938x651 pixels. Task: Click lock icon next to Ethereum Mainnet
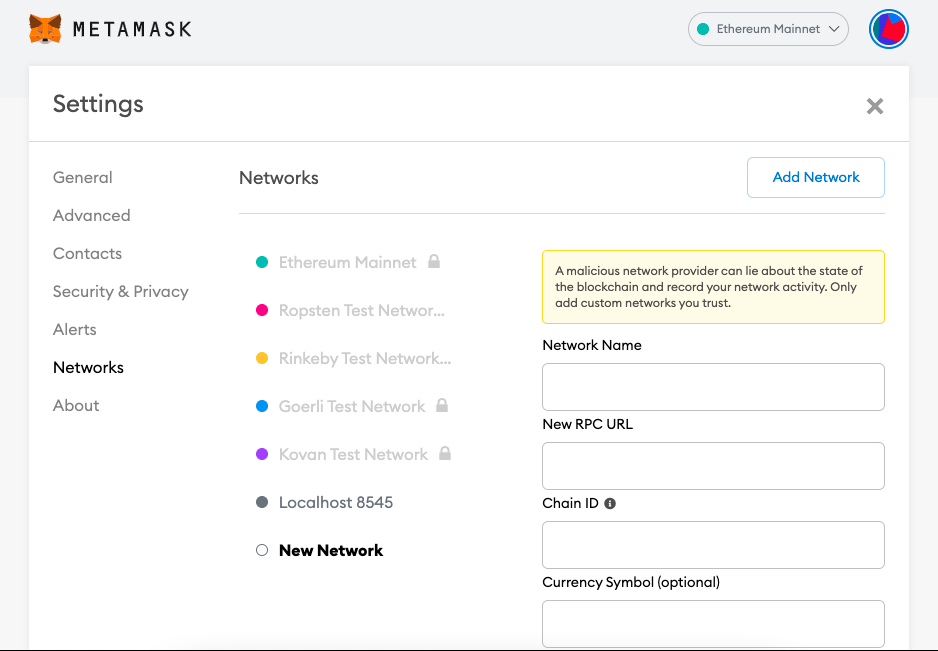tap(434, 261)
